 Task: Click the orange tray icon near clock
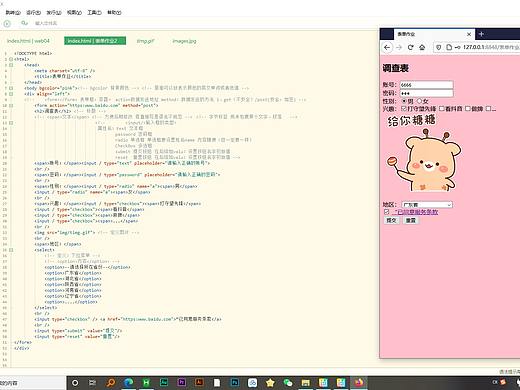click(502, 382)
